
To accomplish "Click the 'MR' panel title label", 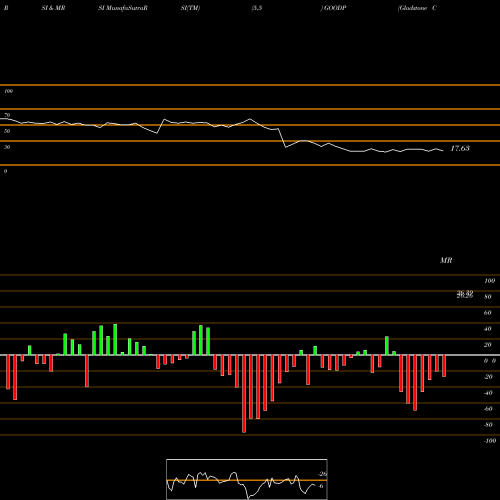I will [x=446, y=260].
